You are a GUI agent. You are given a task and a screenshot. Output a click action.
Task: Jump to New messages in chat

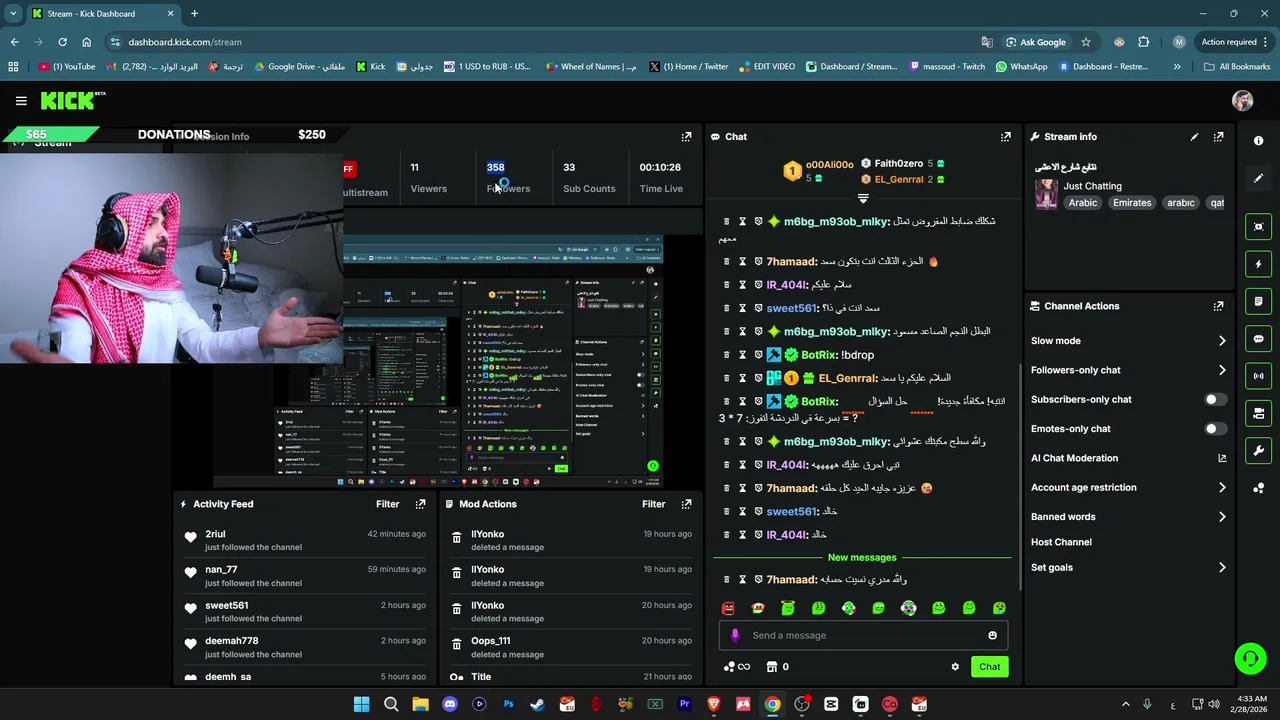click(x=862, y=557)
